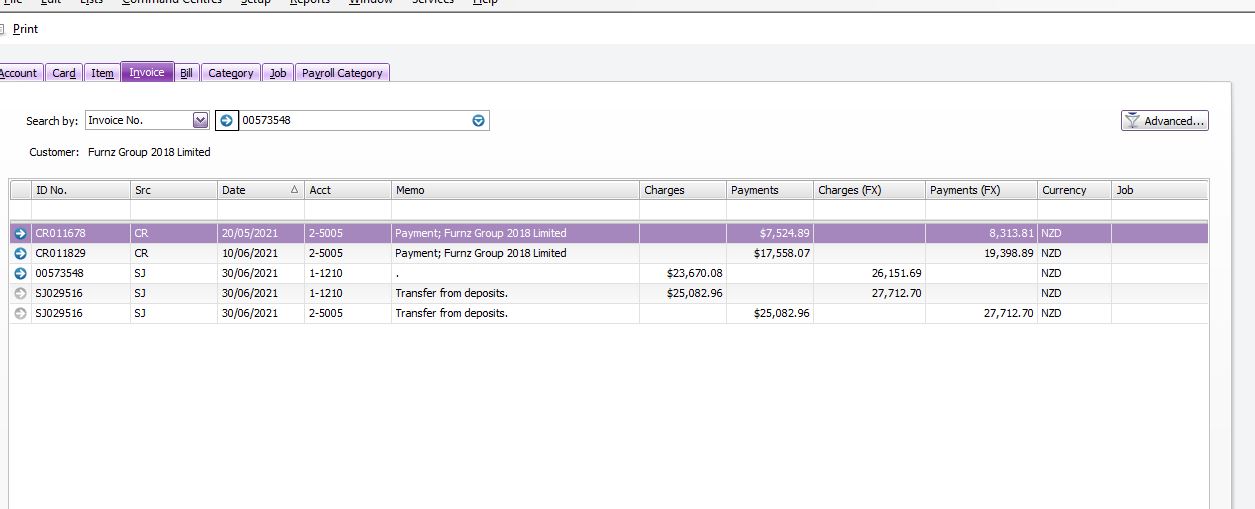Switch to the Payroll Category tab

[x=342, y=73]
